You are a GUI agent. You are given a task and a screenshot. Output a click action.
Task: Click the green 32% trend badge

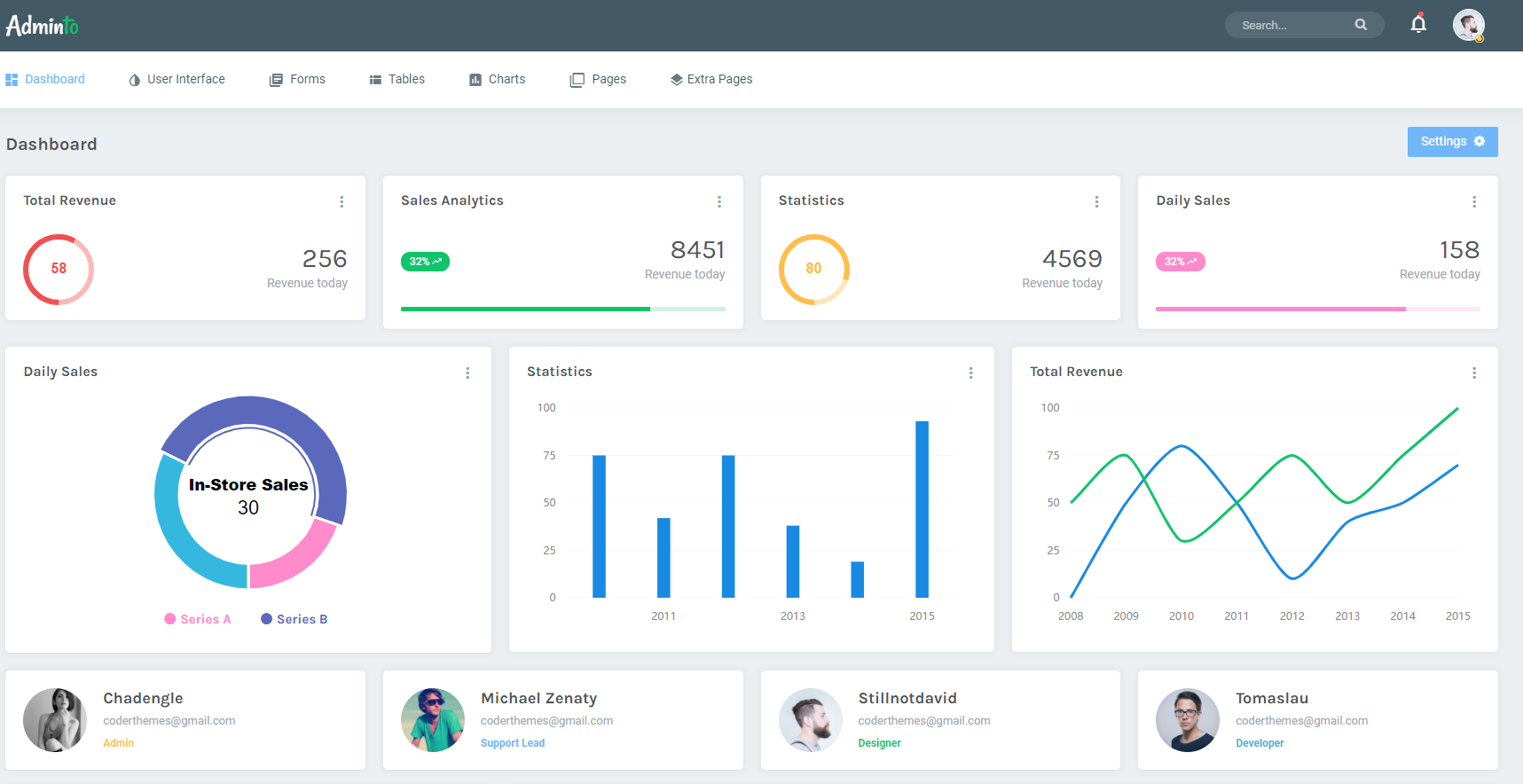coord(425,262)
